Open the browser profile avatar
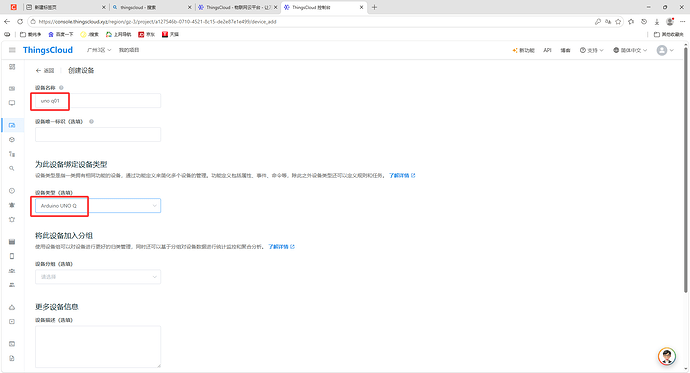The image size is (690, 373). (x=670, y=22)
